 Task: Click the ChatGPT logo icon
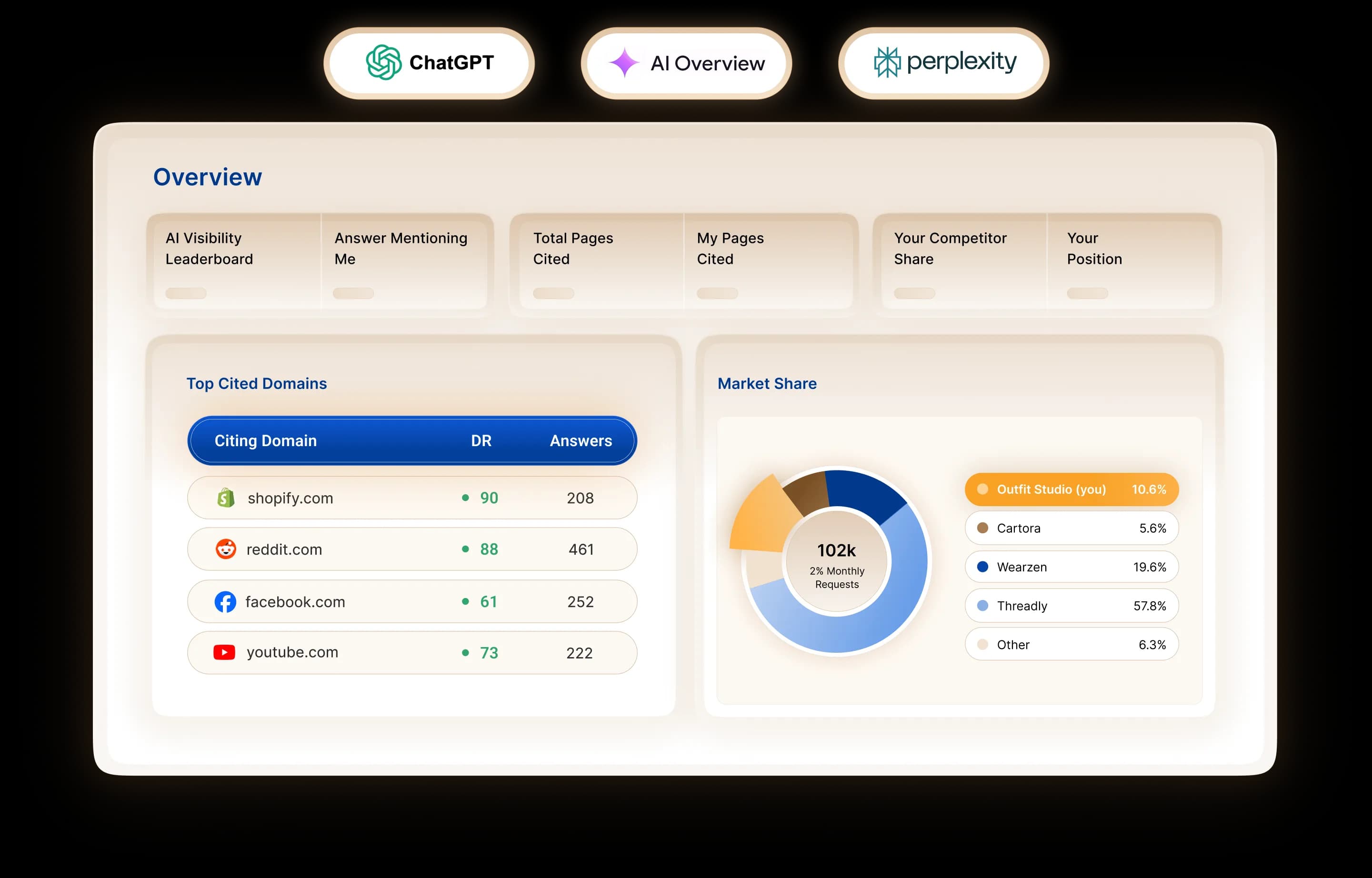pyautogui.click(x=383, y=62)
